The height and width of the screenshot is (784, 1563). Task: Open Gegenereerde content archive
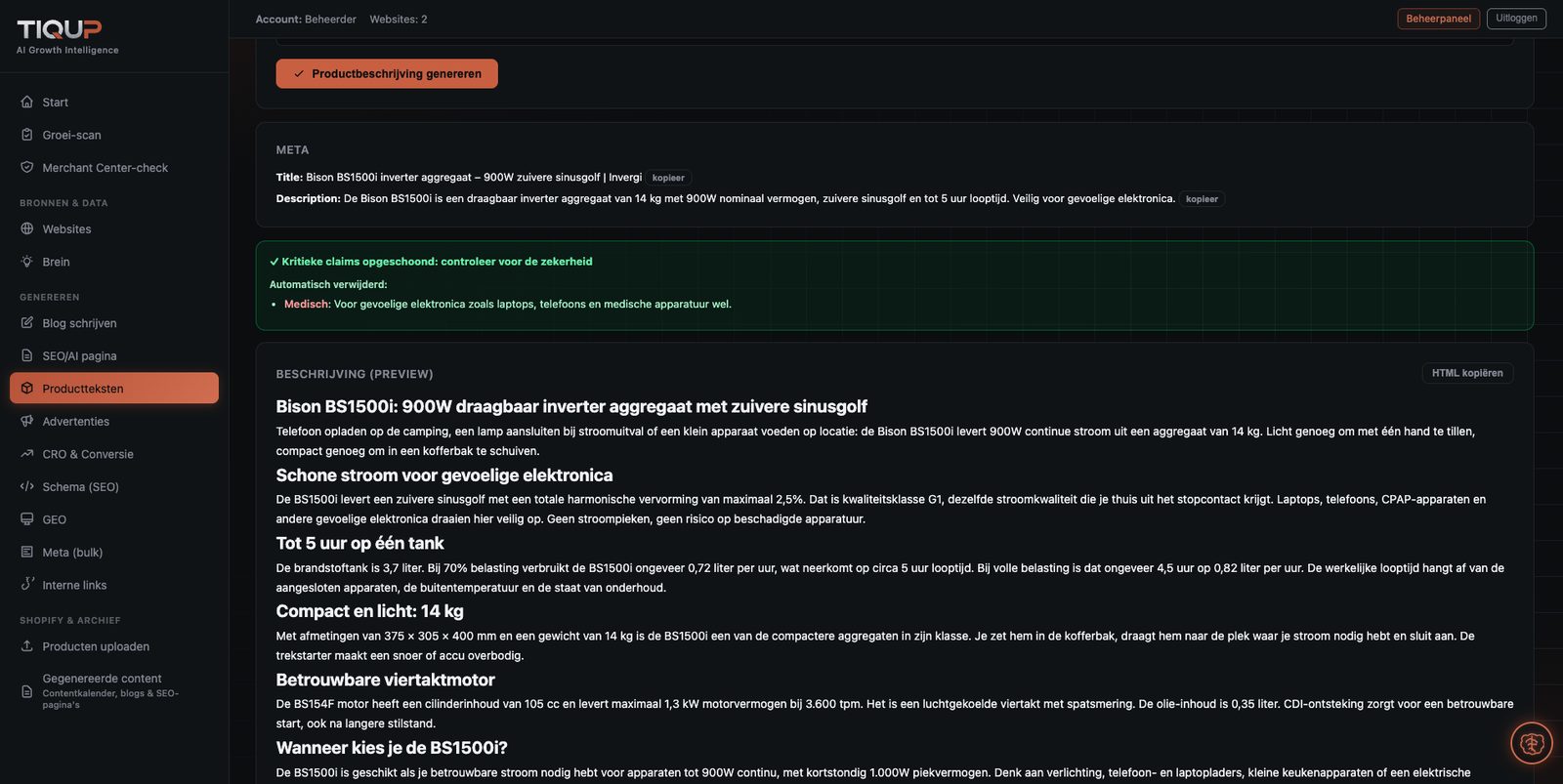click(x=114, y=691)
